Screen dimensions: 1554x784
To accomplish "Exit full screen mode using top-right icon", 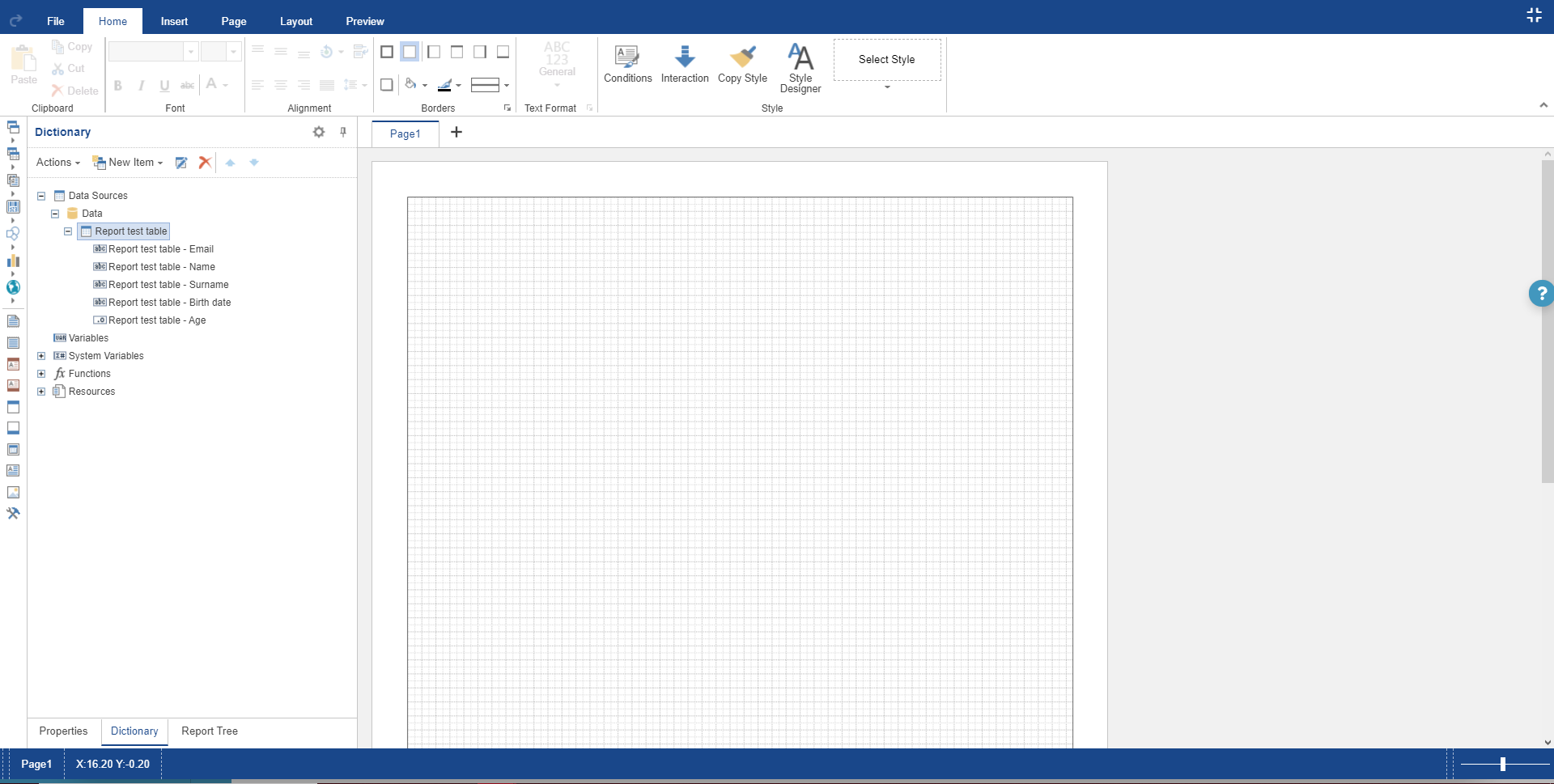I will pyautogui.click(x=1534, y=15).
